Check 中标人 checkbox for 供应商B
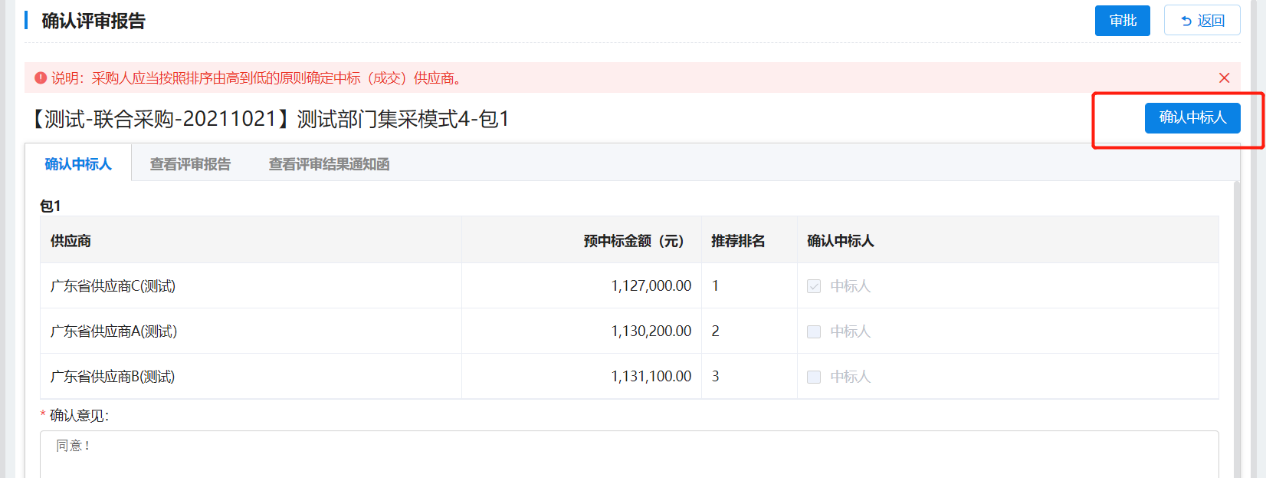The image size is (1266, 478). (x=814, y=377)
